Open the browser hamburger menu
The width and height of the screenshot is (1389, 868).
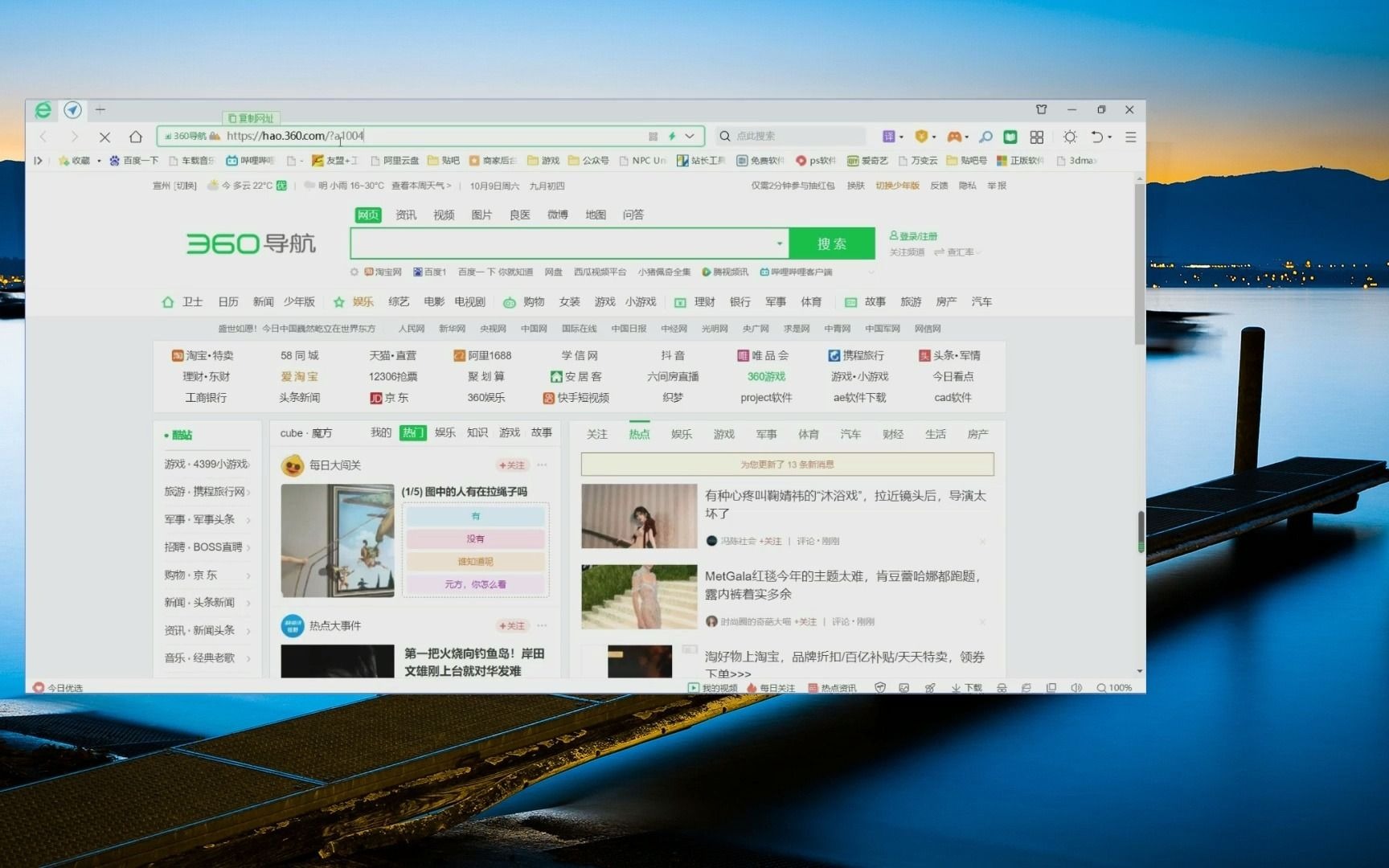coord(1130,137)
